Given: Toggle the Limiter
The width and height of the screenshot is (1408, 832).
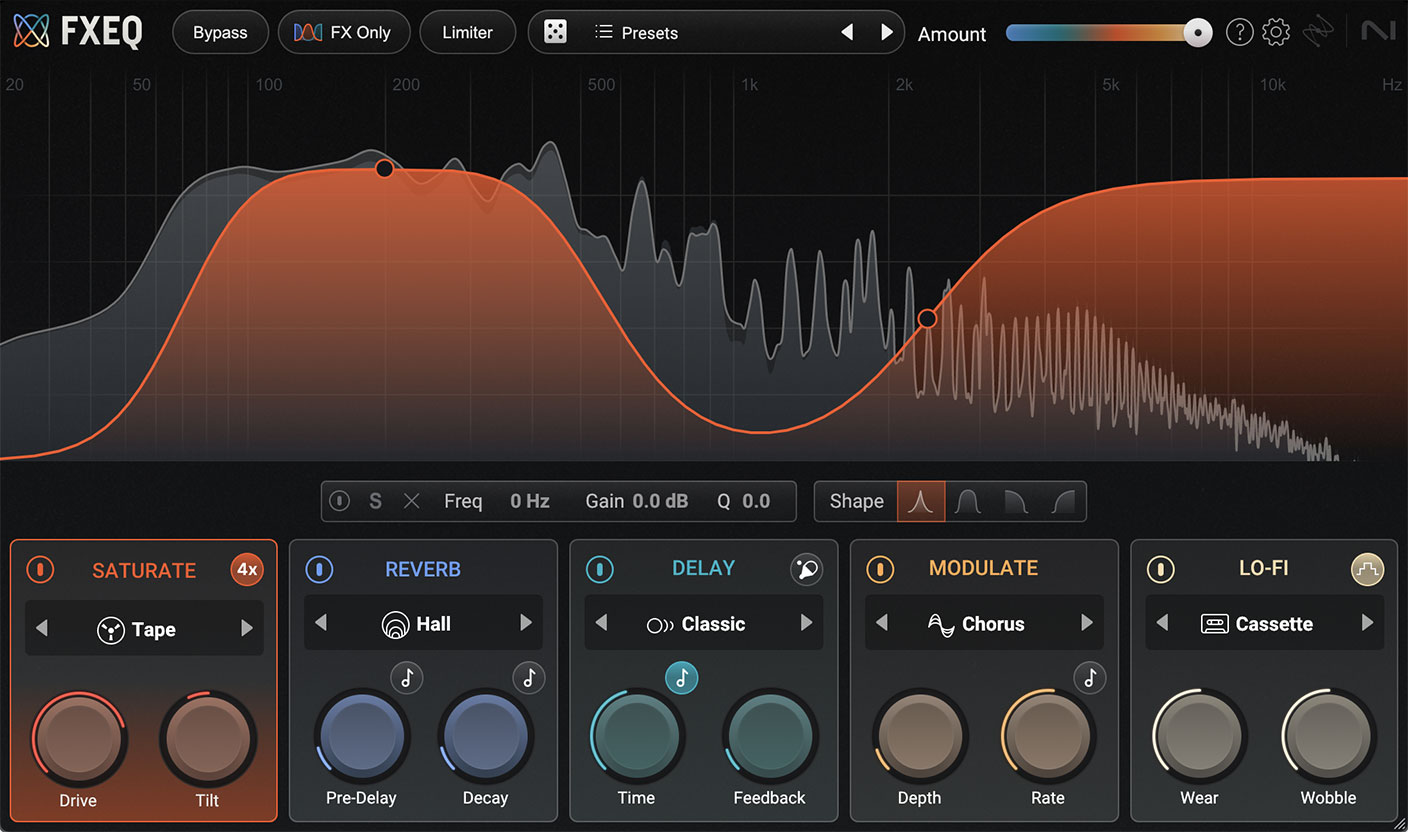Looking at the screenshot, I should click(x=467, y=33).
